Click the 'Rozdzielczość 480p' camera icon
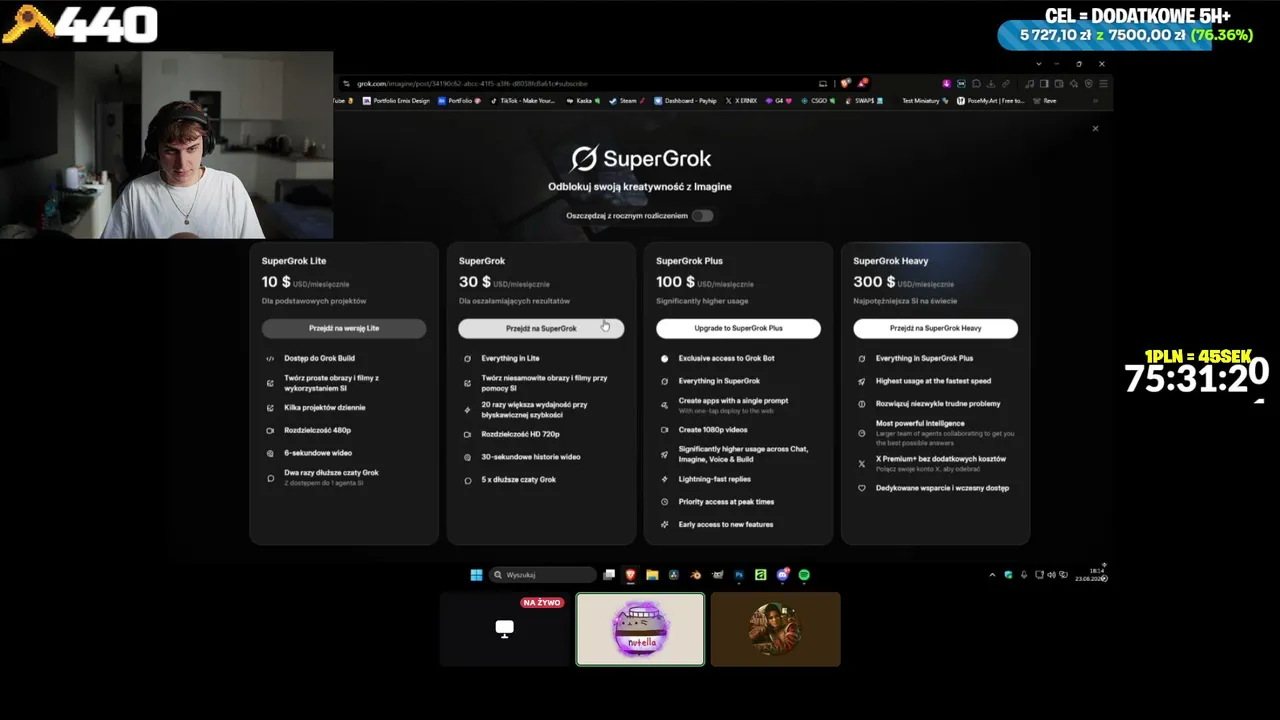Image resolution: width=1280 pixels, height=720 pixels. [x=270, y=431]
